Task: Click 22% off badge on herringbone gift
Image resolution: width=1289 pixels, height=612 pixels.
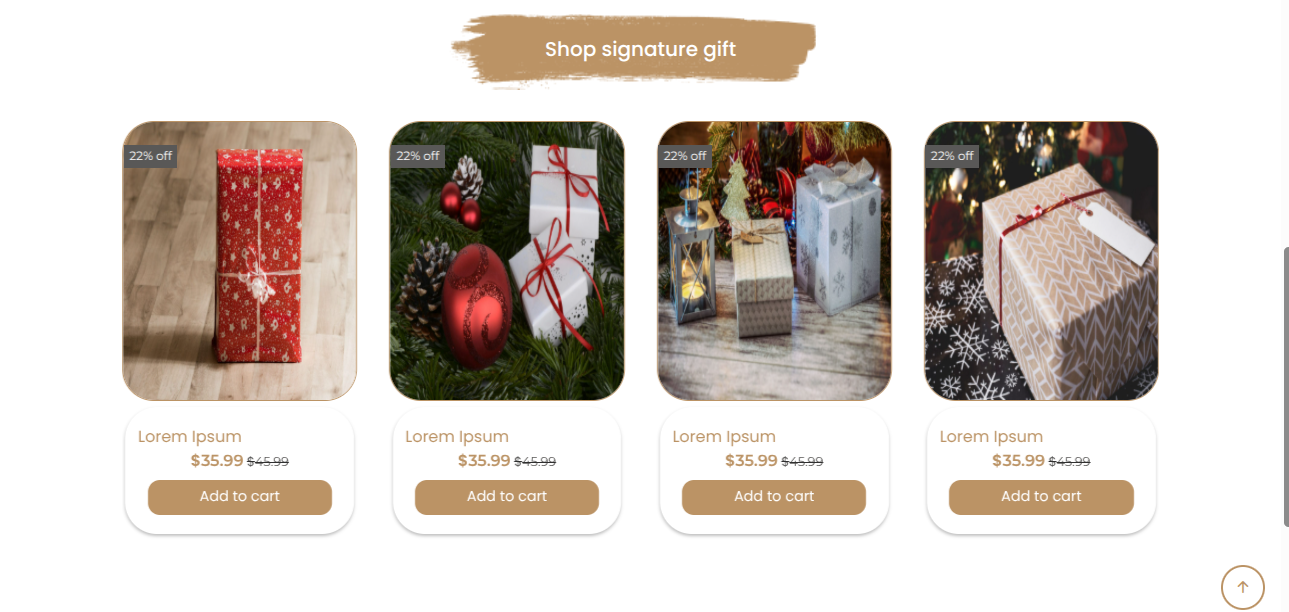Action: click(952, 156)
